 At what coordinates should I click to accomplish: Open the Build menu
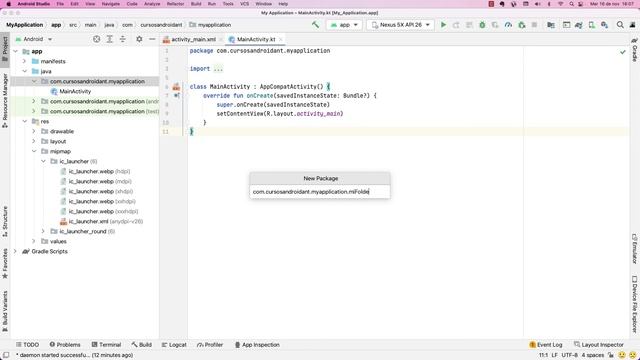196,4
